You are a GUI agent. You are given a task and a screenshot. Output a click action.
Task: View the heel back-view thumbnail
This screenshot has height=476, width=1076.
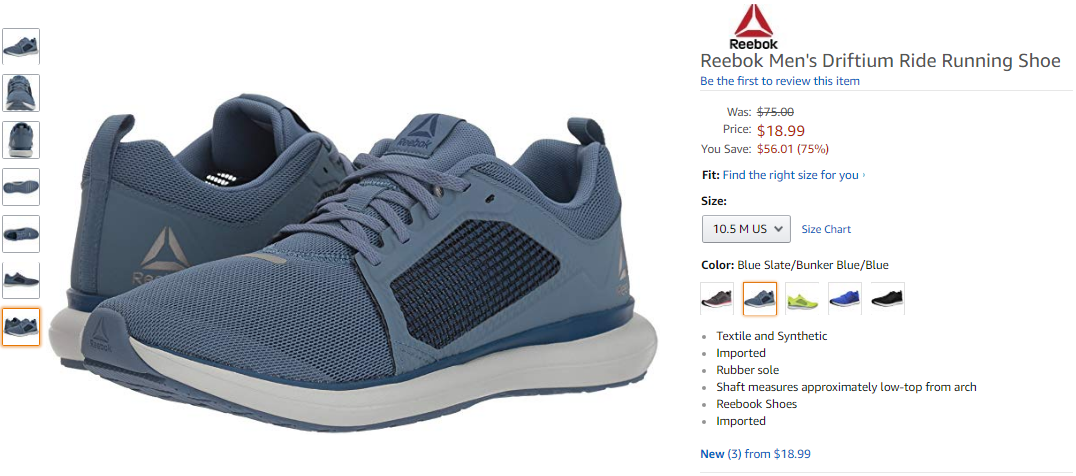click(21, 140)
